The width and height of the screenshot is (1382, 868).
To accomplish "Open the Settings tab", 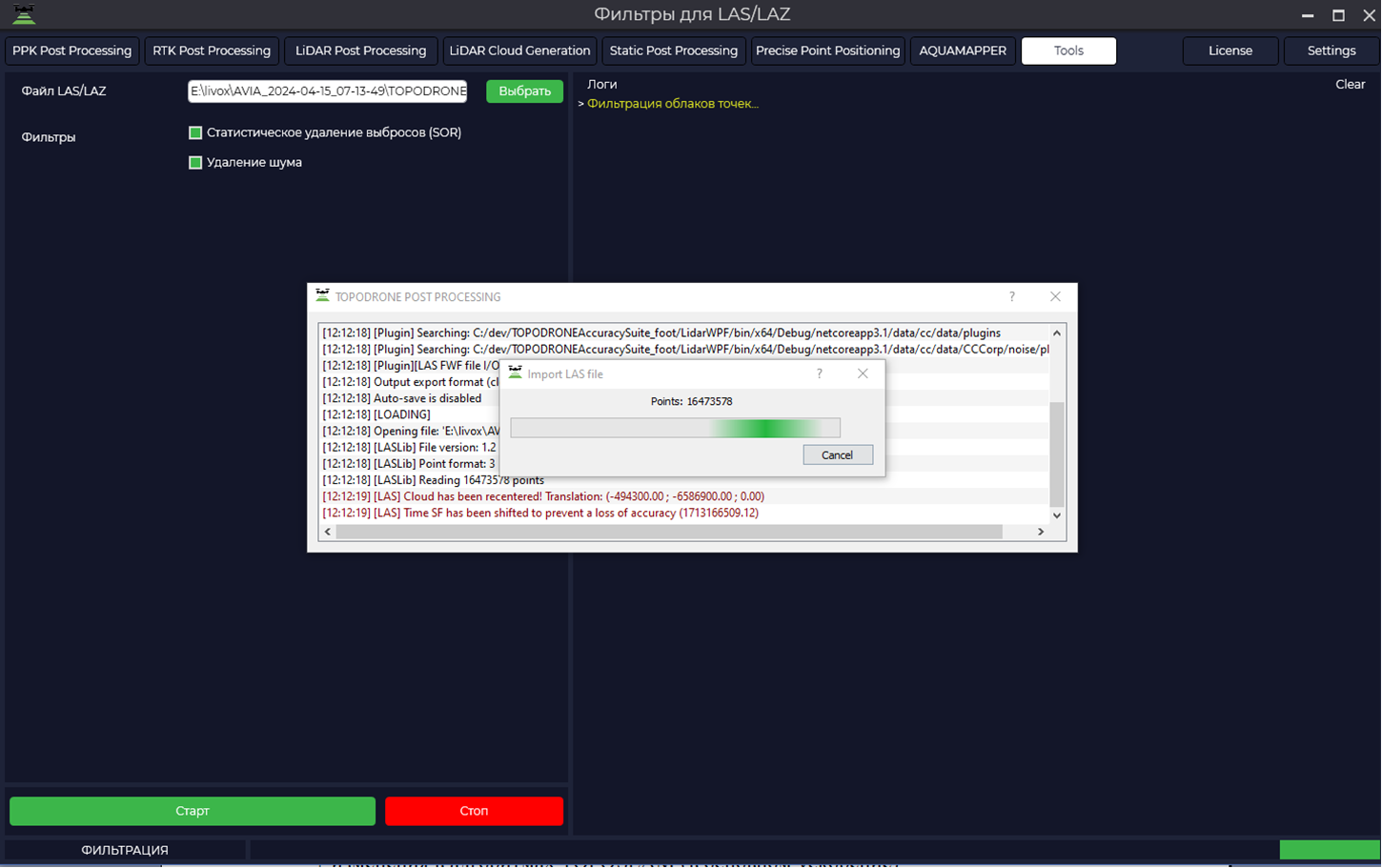I will tap(1331, 50).
